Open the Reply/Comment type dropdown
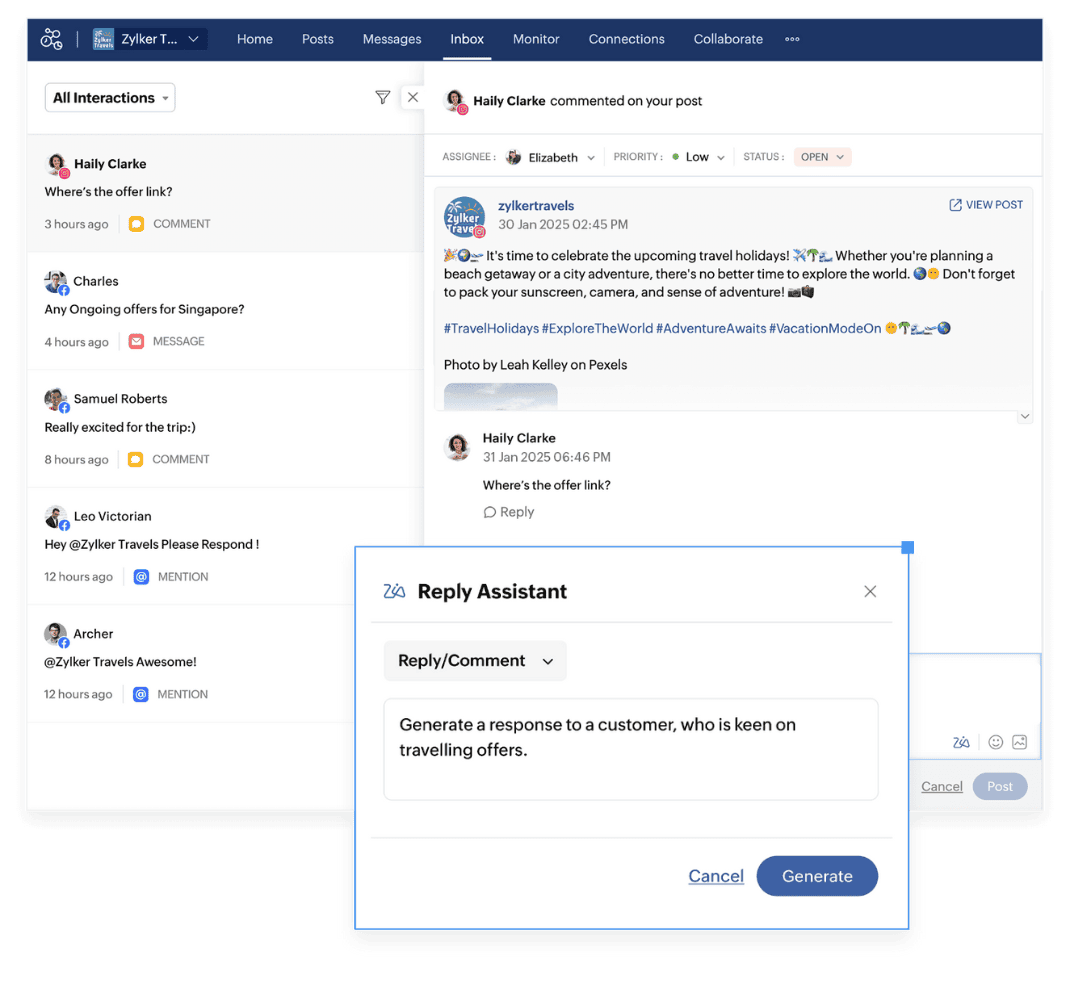This screenshot has width=1070, height=990. 475,661
